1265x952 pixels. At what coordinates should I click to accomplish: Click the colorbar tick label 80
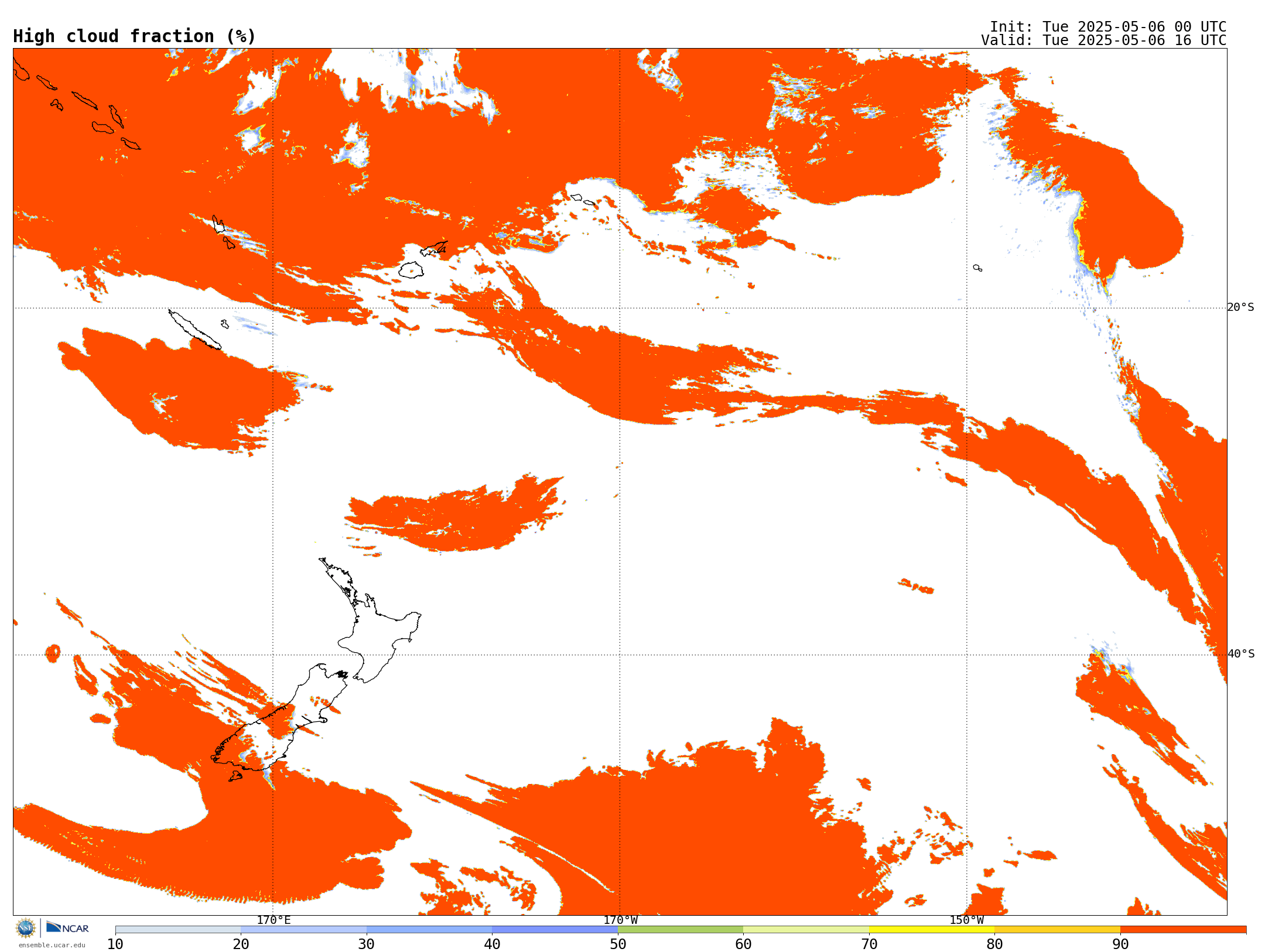pyautogui.click(x=994, y=944)
